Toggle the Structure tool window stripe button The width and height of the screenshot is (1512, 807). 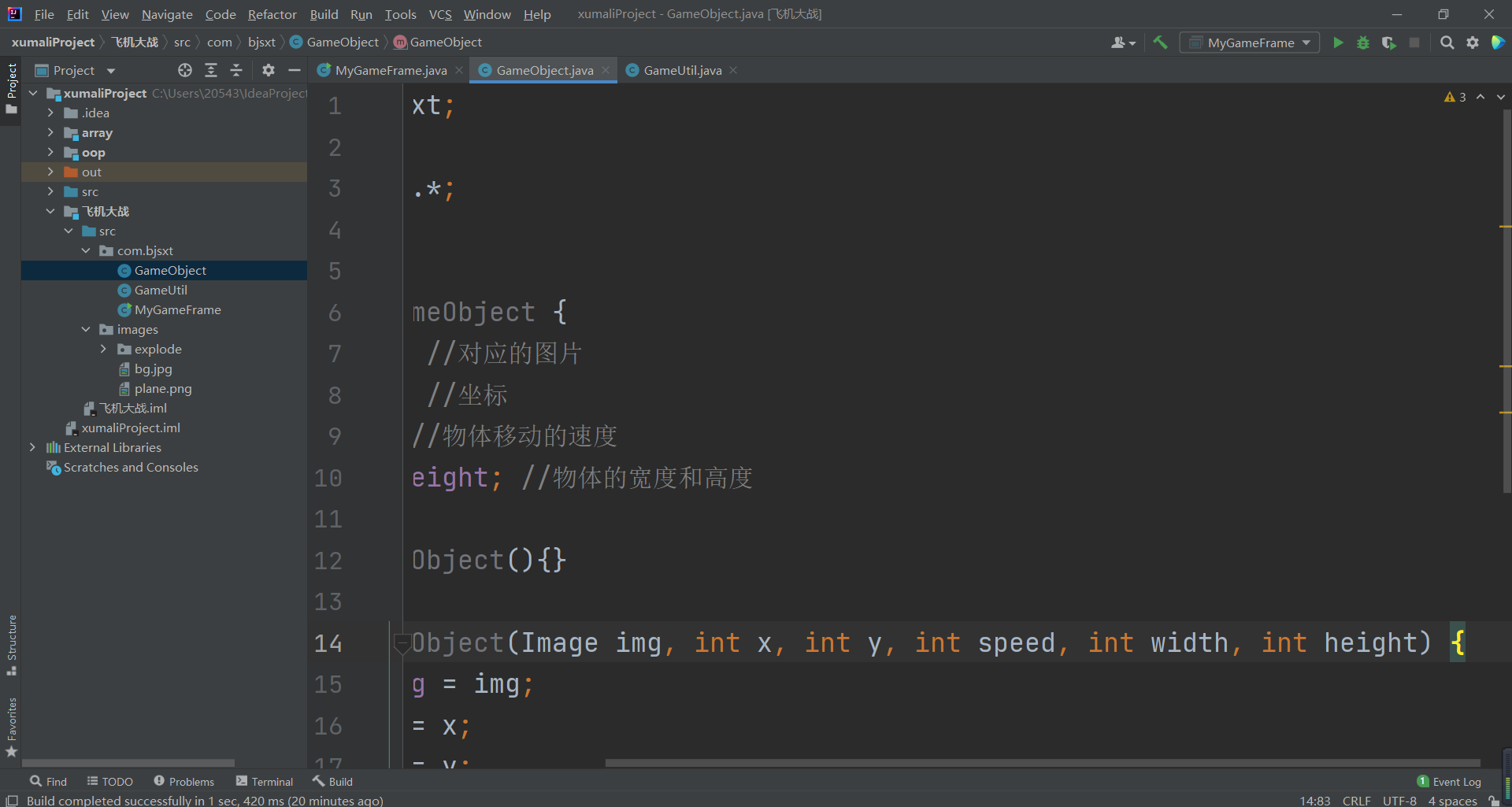point(11,645)
